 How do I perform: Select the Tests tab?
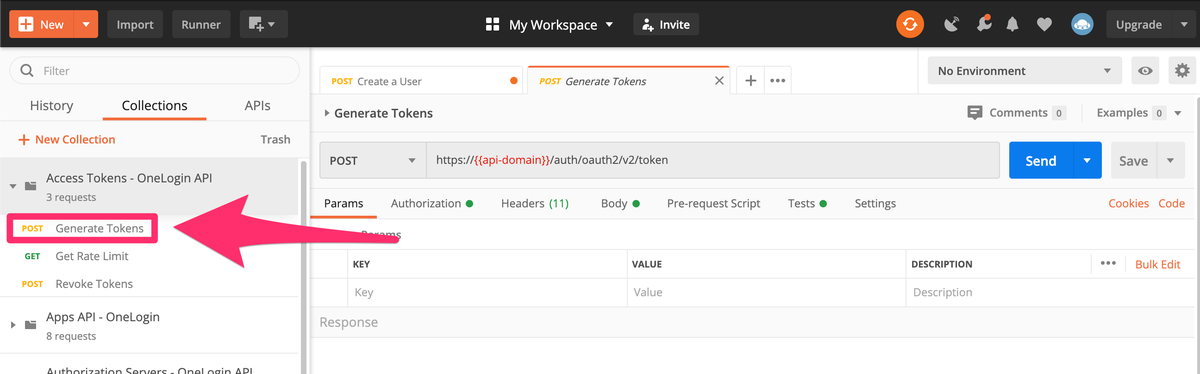coord(807,203)
